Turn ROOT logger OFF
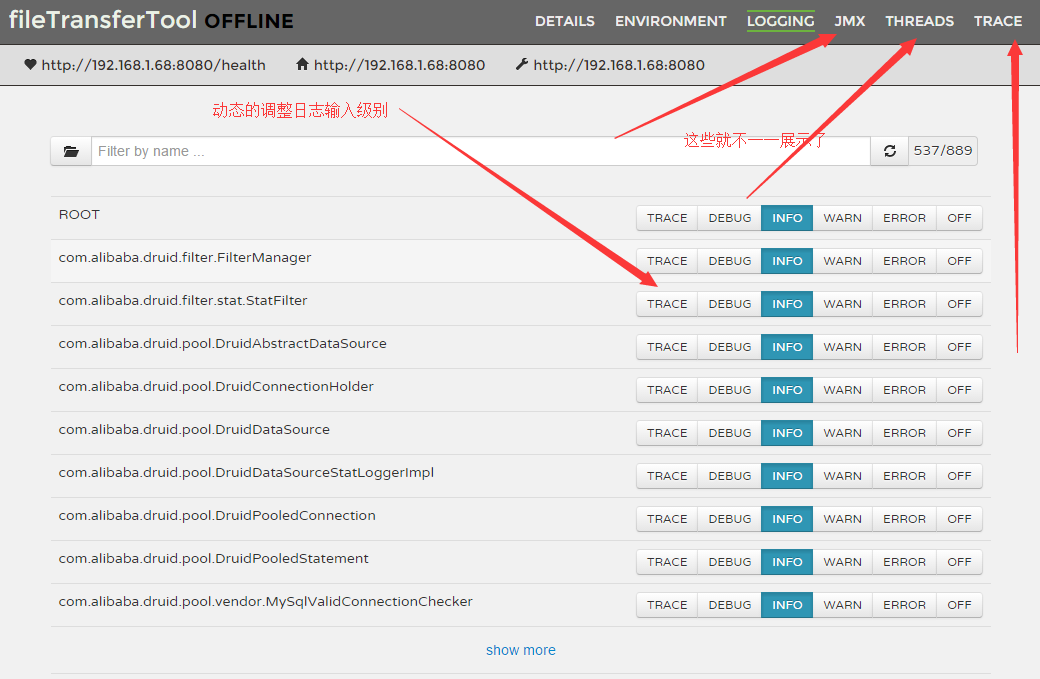 point(959,218)
